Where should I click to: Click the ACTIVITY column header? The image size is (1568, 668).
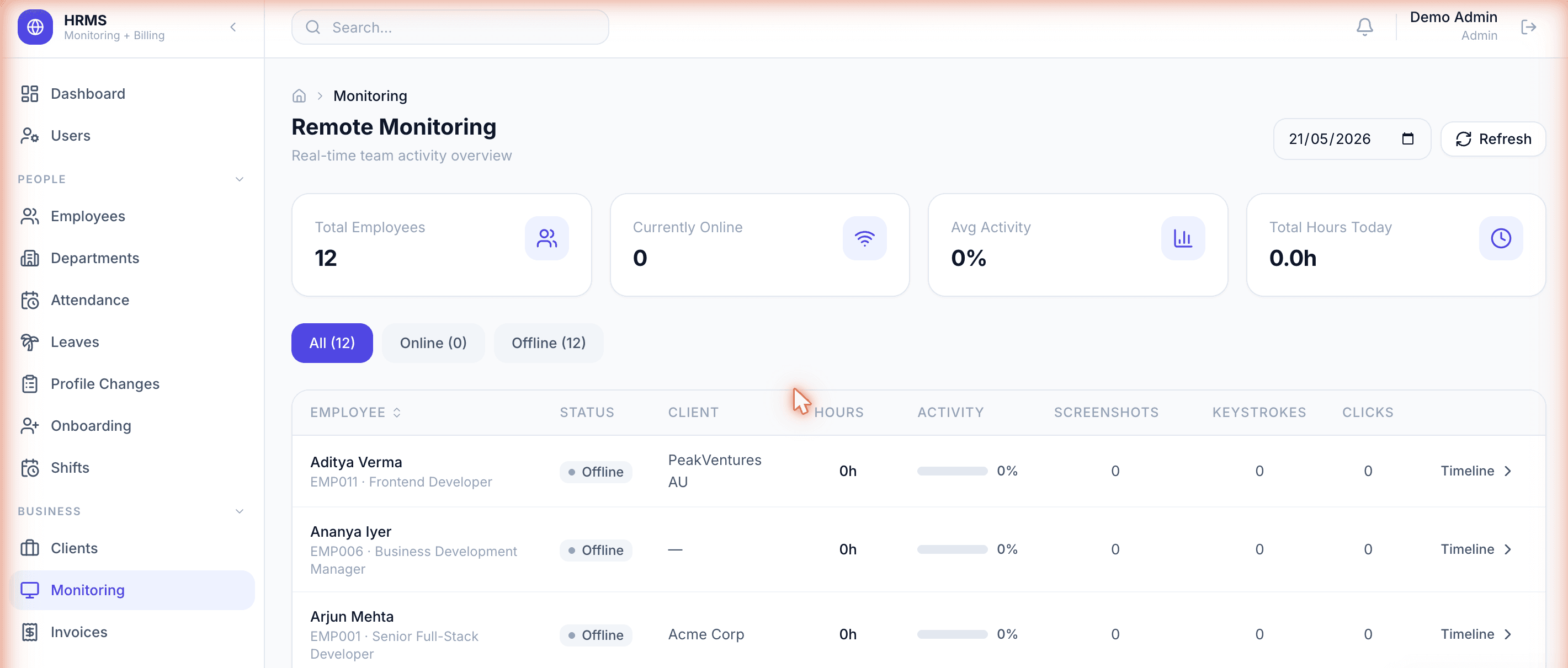(x=950, y=413)
